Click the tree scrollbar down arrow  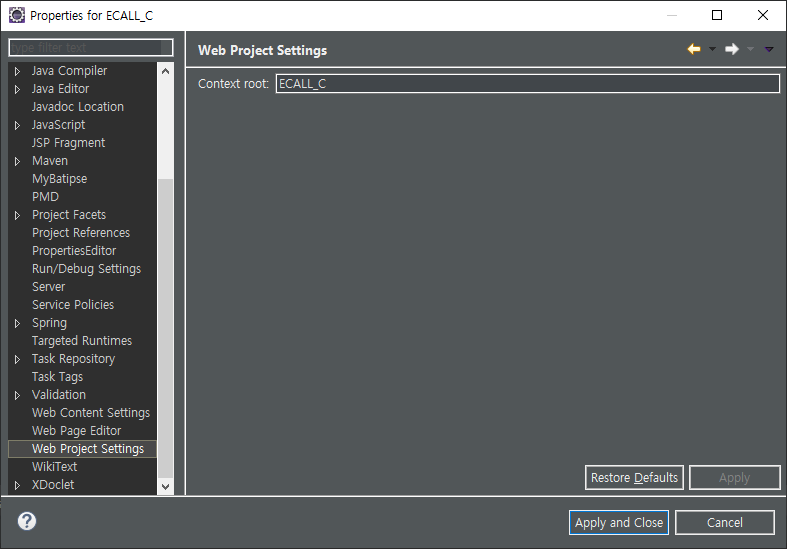(x=165, y=486)
